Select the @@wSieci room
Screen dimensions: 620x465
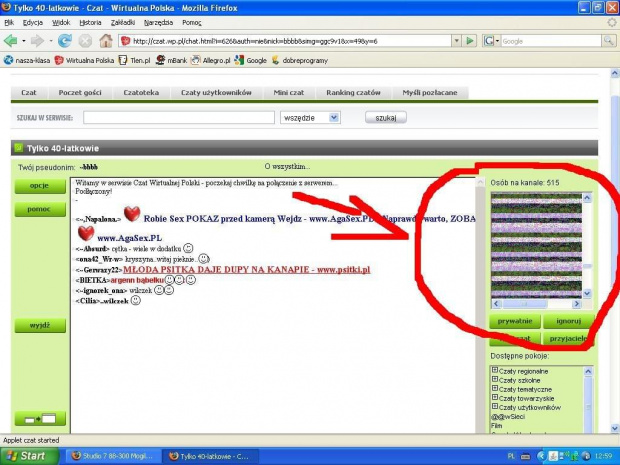508,416
